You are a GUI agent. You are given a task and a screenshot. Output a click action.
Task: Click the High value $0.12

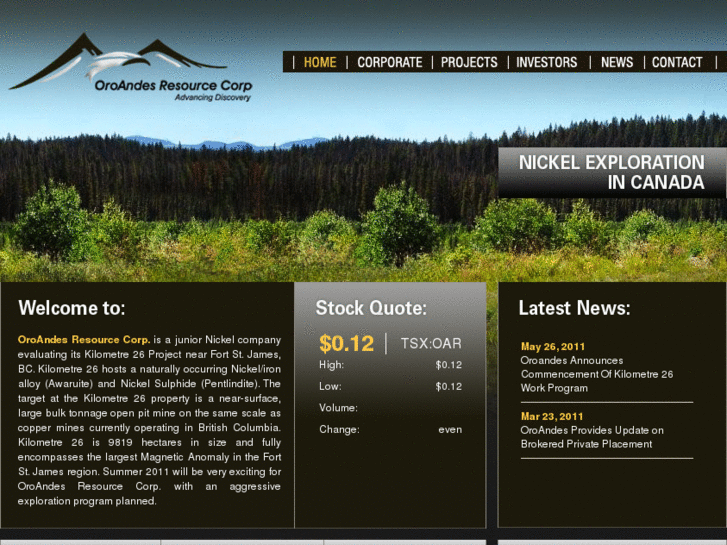448,365
